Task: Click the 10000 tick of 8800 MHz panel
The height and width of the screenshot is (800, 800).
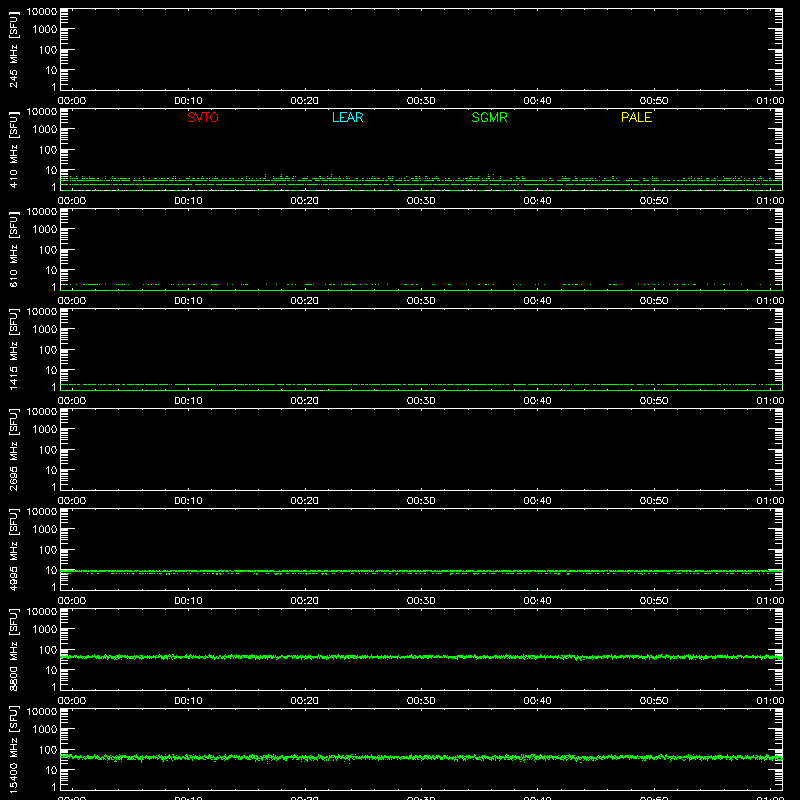Action: (x=42, y=612)
